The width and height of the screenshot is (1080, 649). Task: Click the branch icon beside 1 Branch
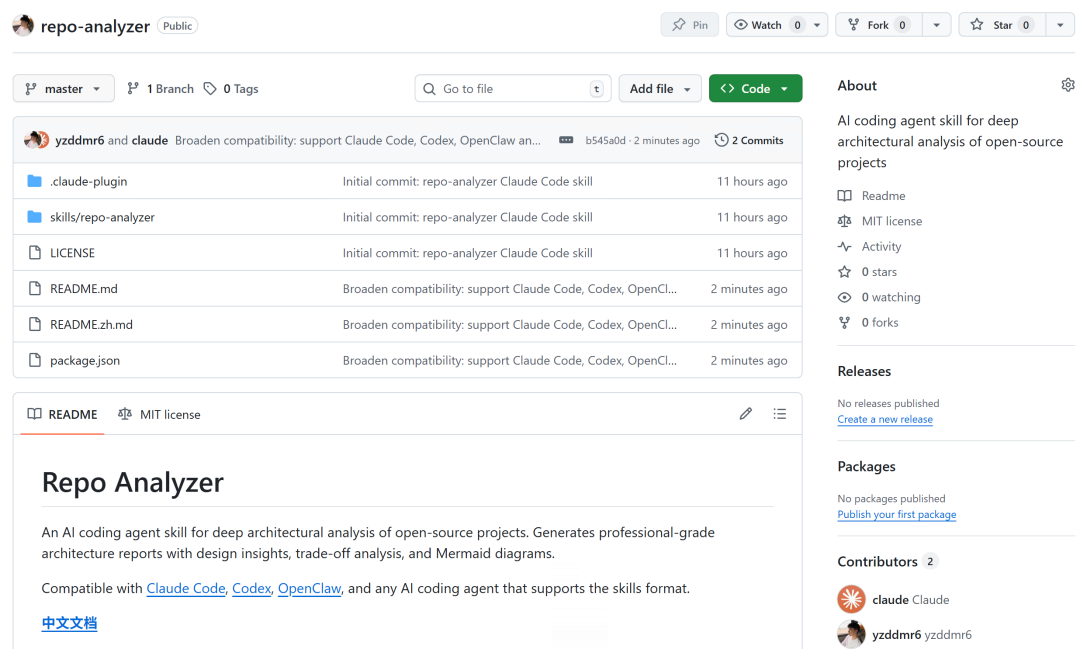click(133, 88)
